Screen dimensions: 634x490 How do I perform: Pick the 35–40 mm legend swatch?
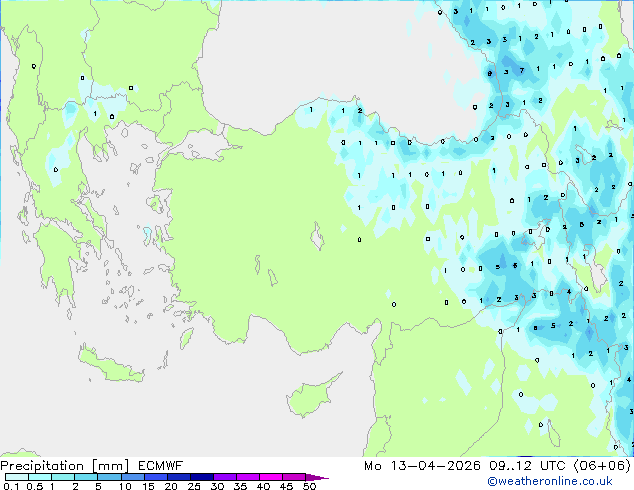click(248, 477)
